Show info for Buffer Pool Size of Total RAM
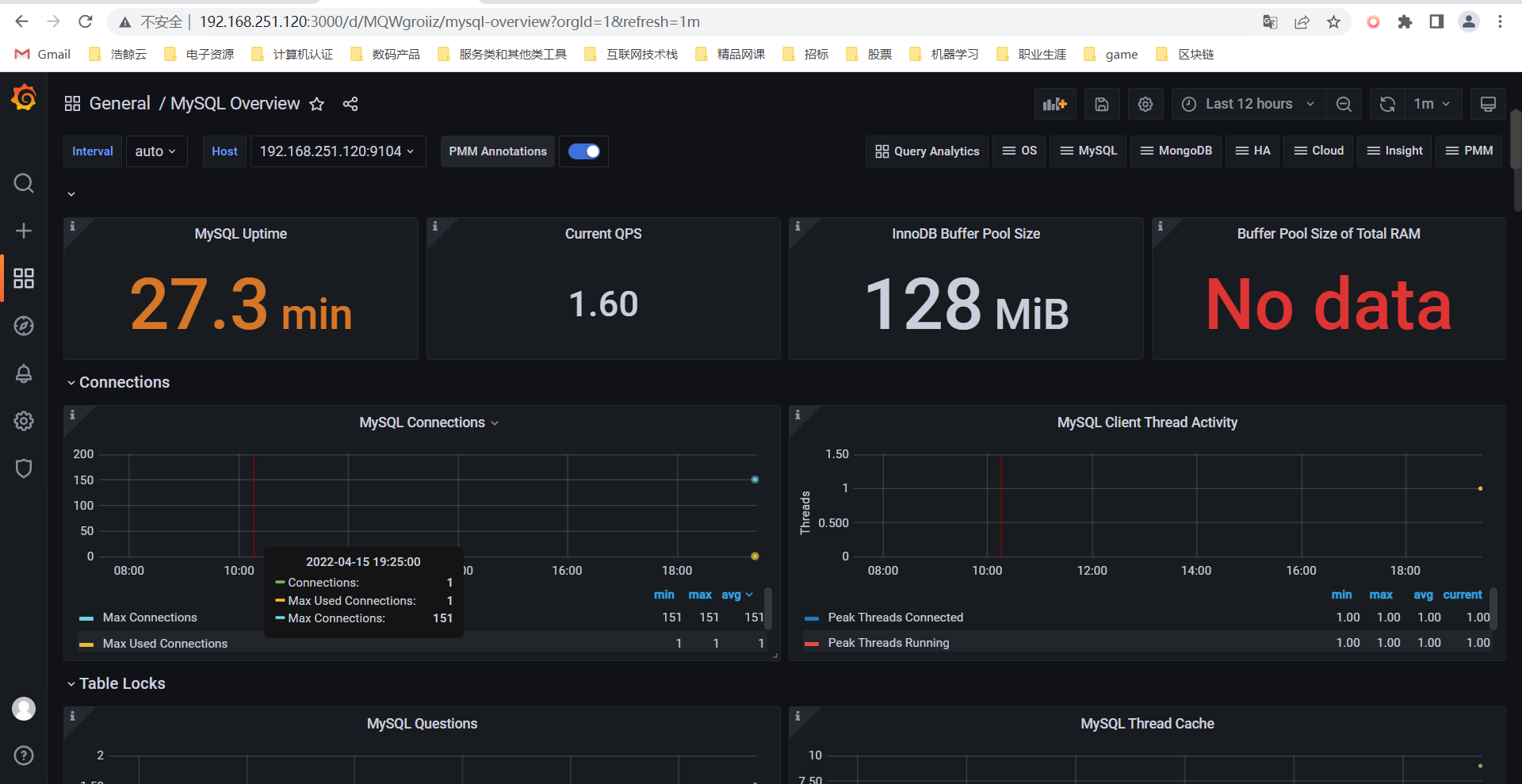The image size is (1522, 784). (1160, 226)
